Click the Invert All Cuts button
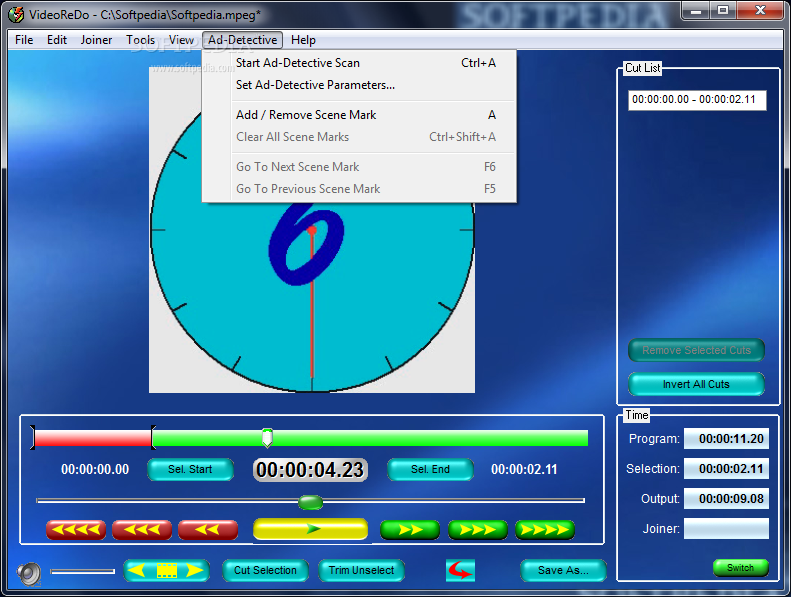This screenshot has width=791, height=597. [696, 384]
